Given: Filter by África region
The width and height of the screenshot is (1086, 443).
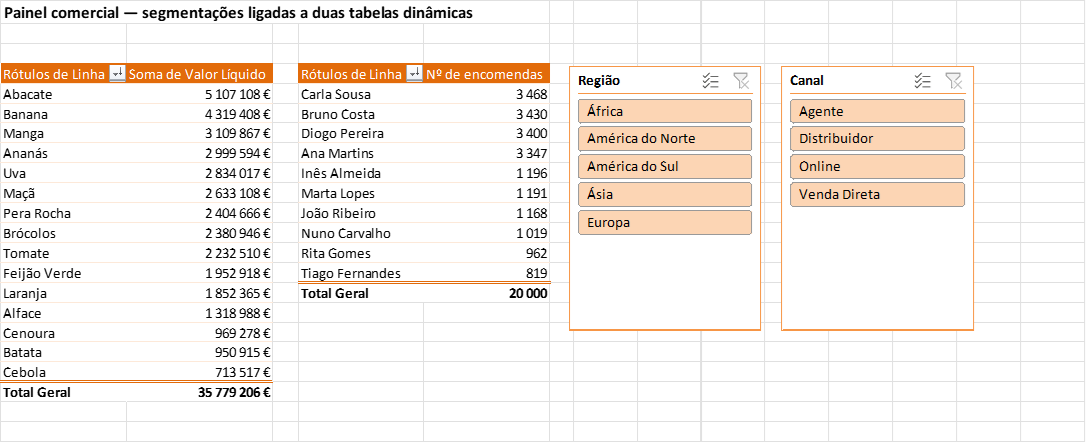Looking at the screenshot, I should pos(665,111).
